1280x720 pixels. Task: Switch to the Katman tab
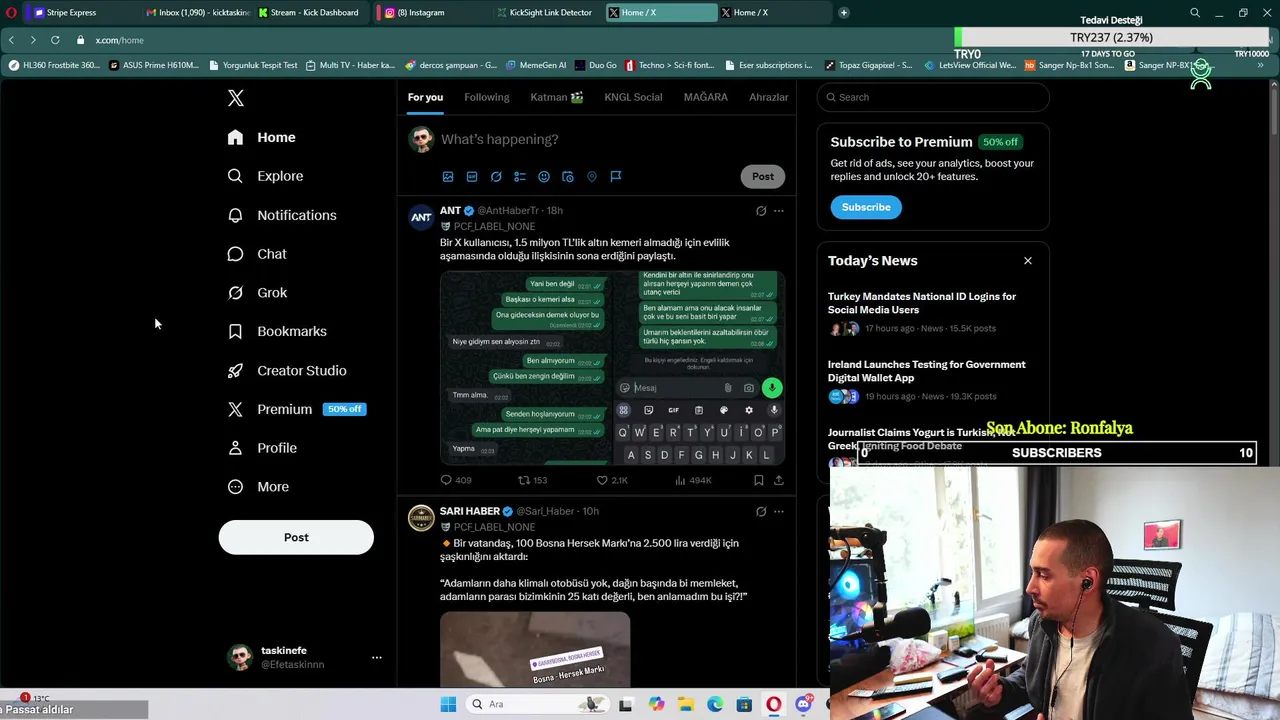pos(556,97)
